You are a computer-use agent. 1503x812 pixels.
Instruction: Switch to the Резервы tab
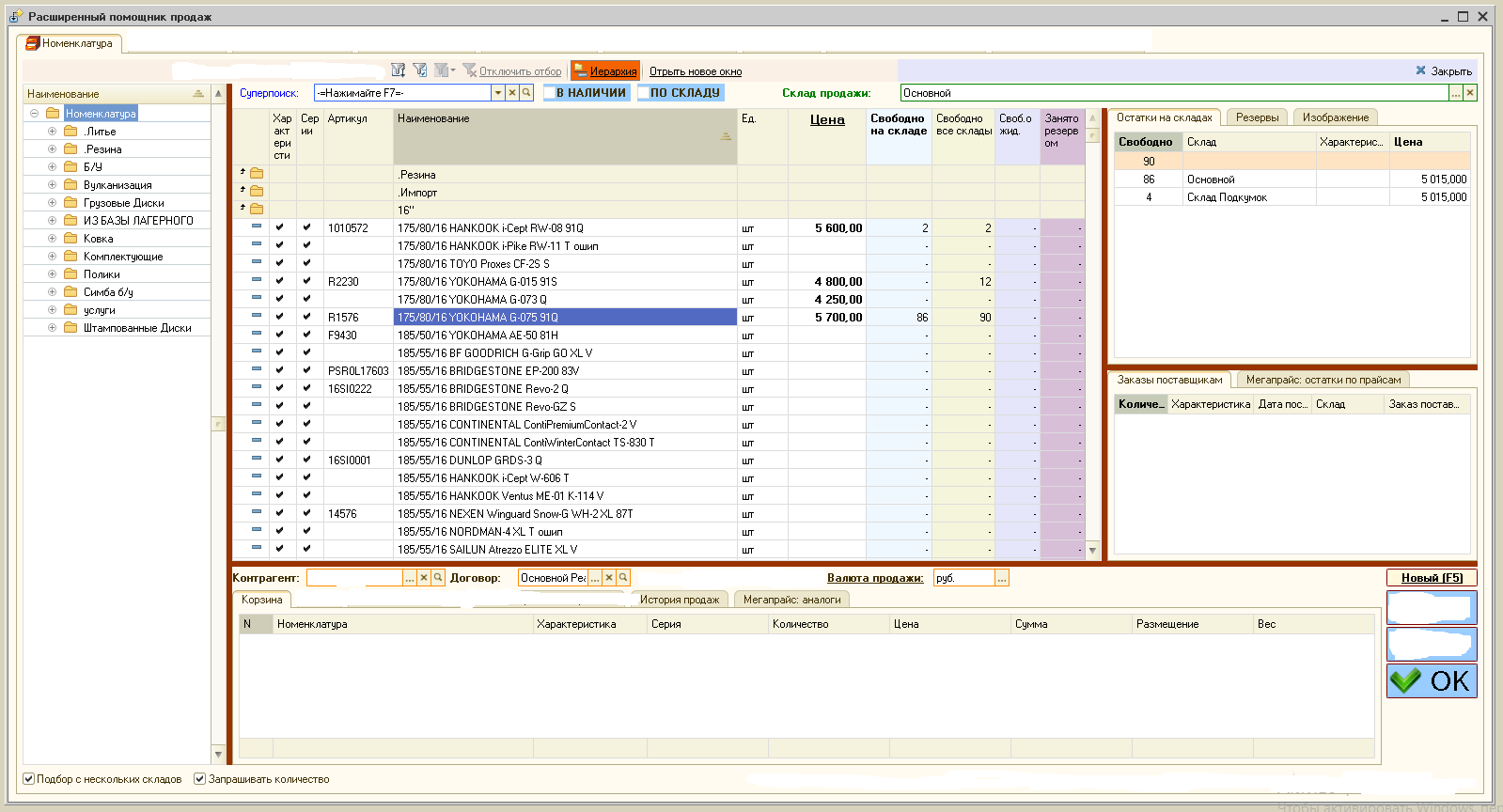coord(1257,117)
